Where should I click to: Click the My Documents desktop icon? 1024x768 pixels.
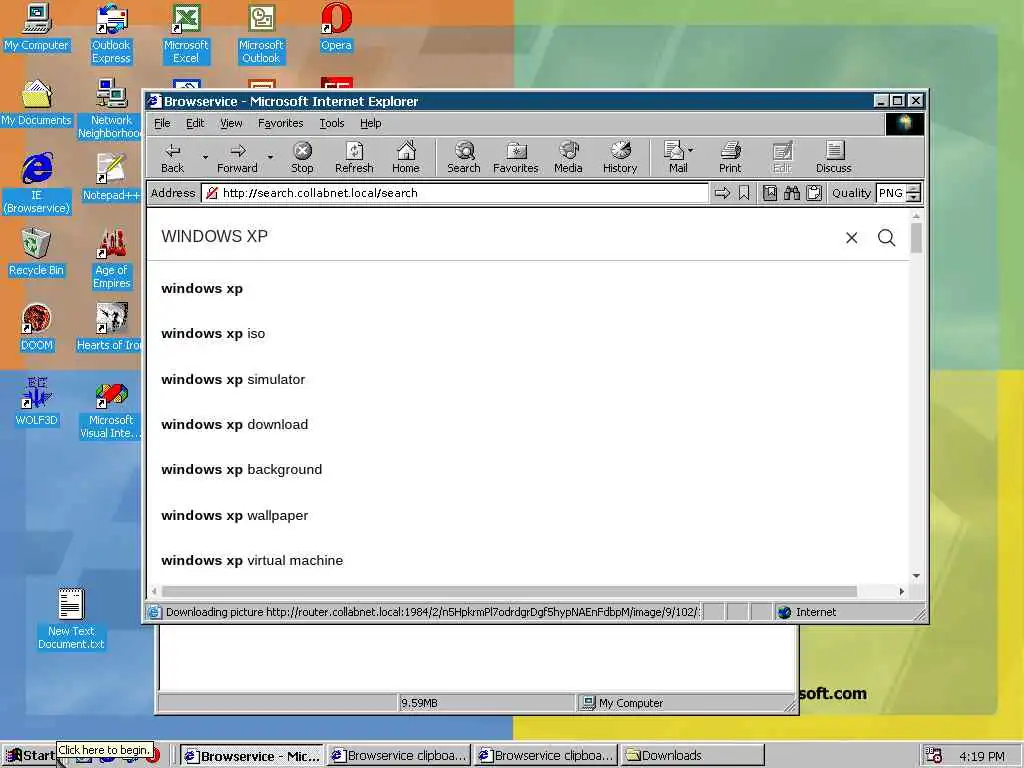pyautogui.click(x=36, y=103)
